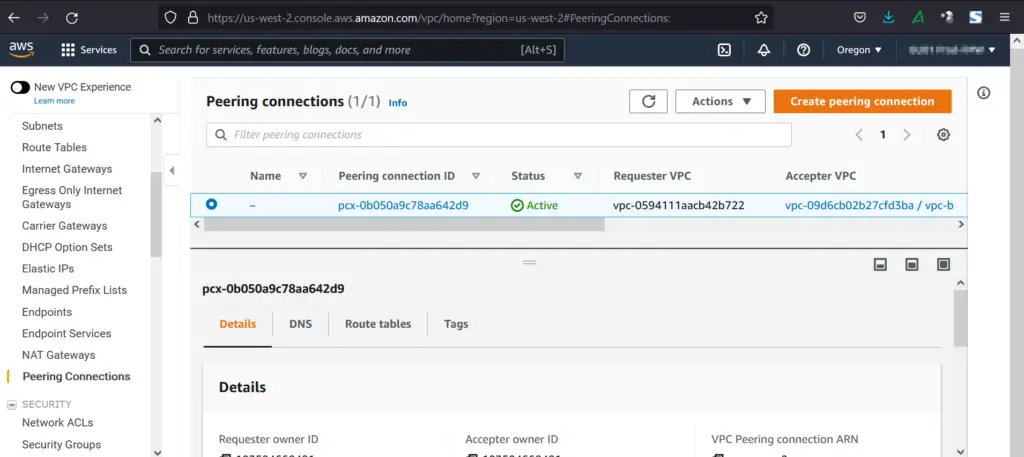Screen dimensions: 1024x457
Task: Switch to the Route tables tab
Action: pos(378,324)
